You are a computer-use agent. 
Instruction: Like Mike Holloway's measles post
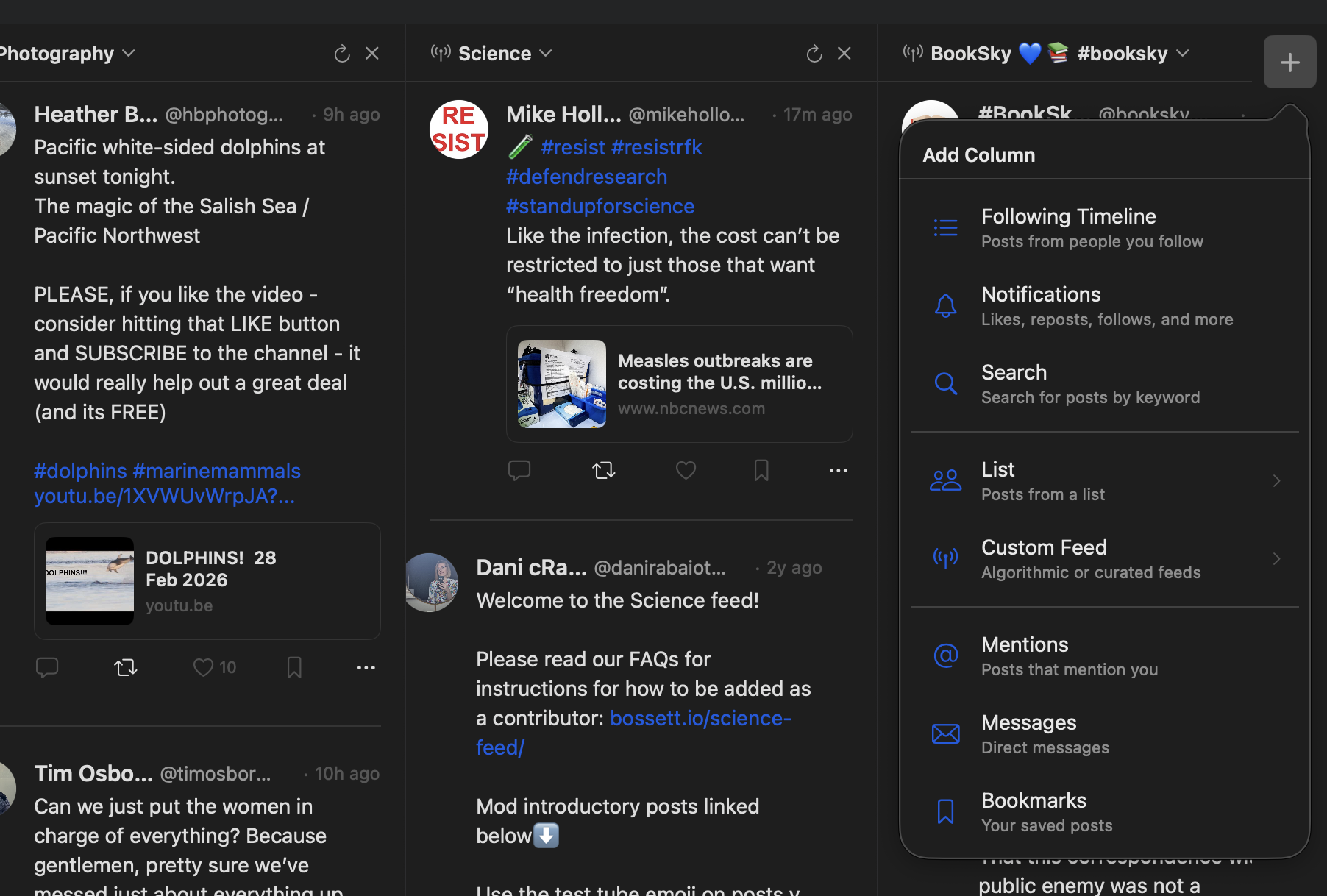(686, 470)
